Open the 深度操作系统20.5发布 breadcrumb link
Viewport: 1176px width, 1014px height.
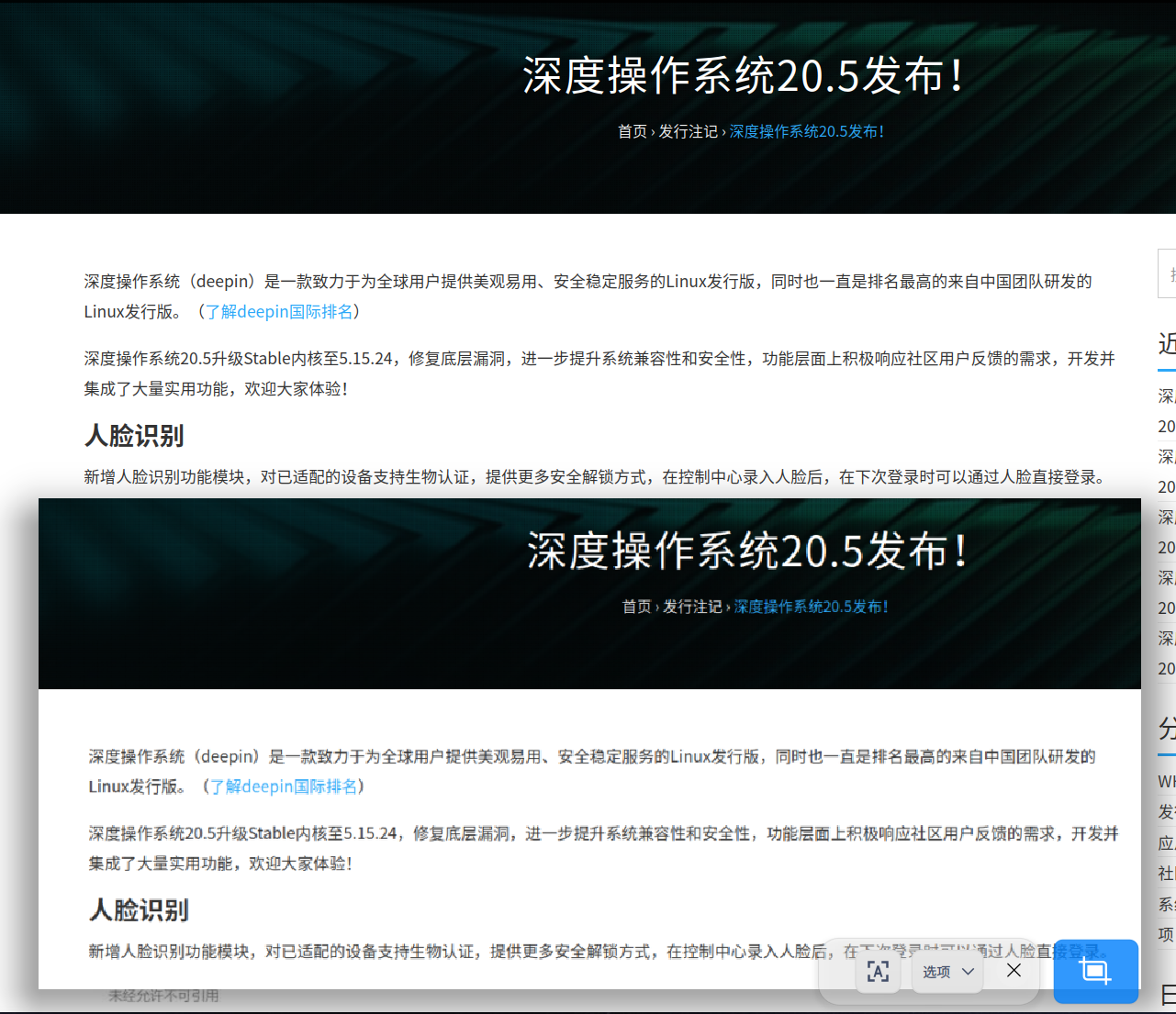(x=807, y=131)
